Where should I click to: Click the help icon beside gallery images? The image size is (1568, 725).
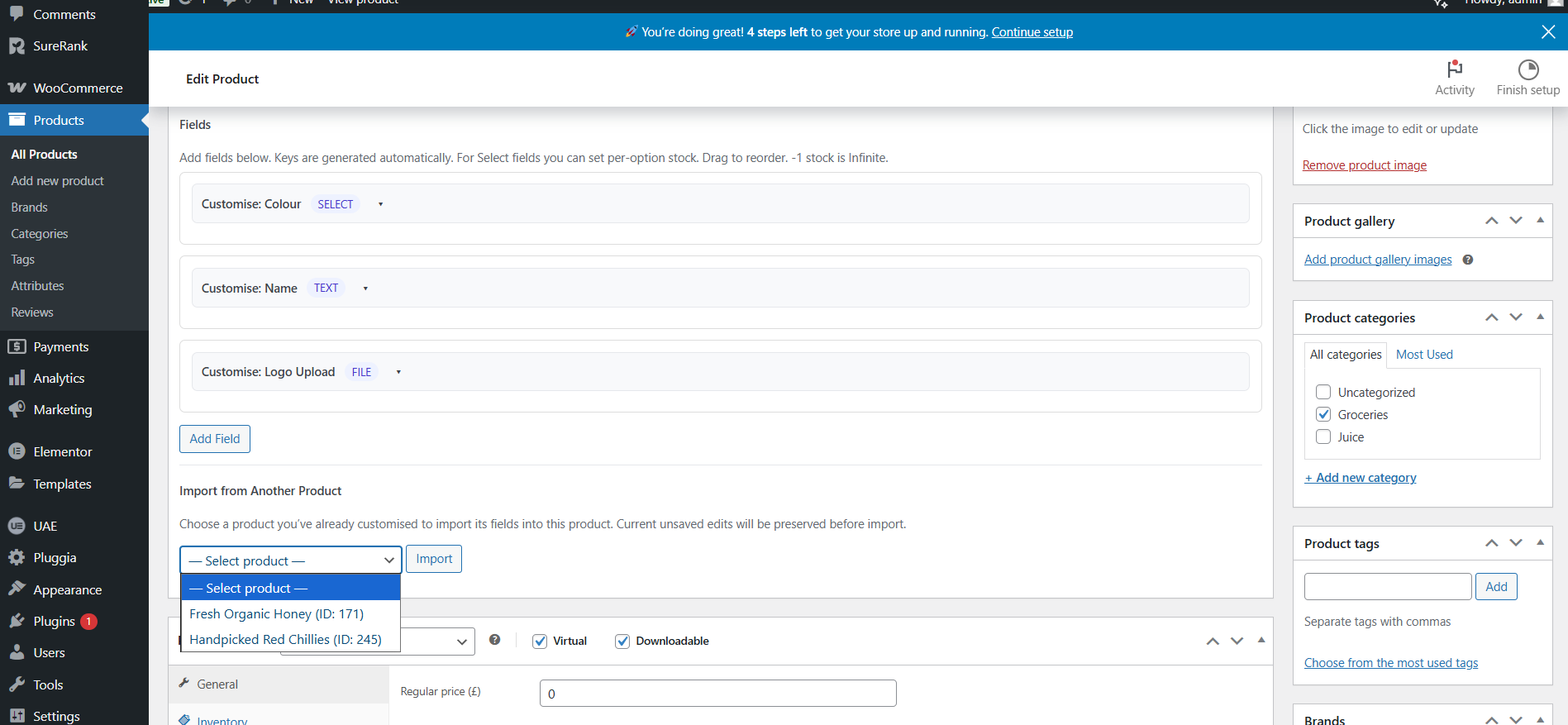1467,260
